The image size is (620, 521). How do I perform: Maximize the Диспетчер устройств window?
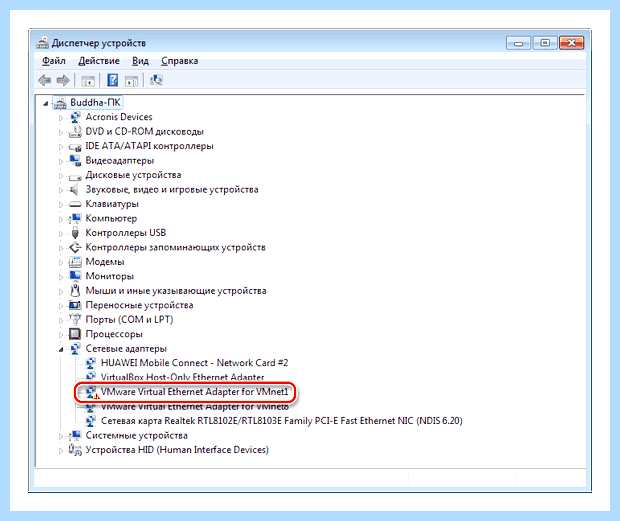pos(545,43)
